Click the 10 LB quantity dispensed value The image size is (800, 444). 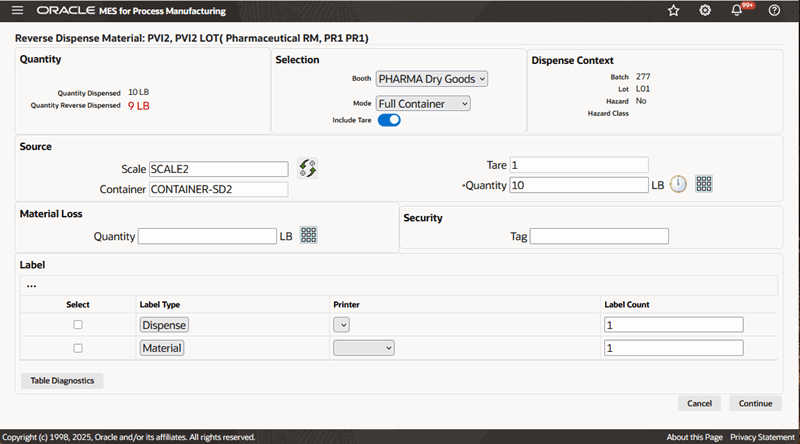click(138, 92)
